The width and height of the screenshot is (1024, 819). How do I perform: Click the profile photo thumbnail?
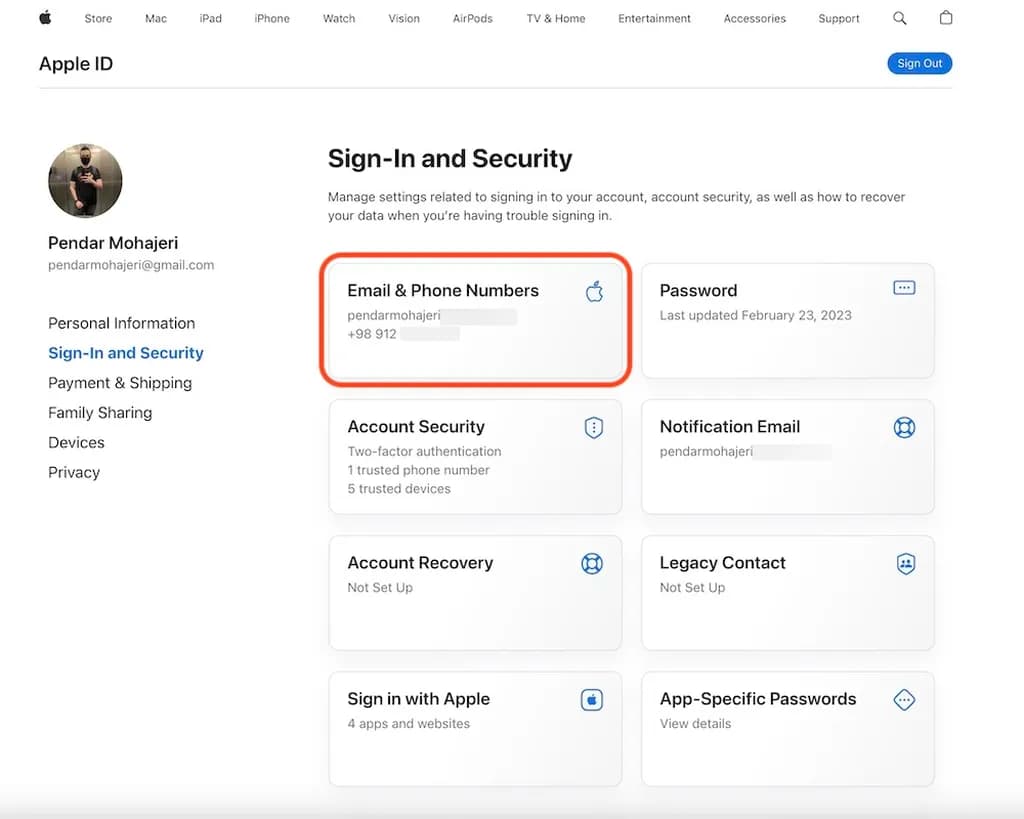point(85,181)
